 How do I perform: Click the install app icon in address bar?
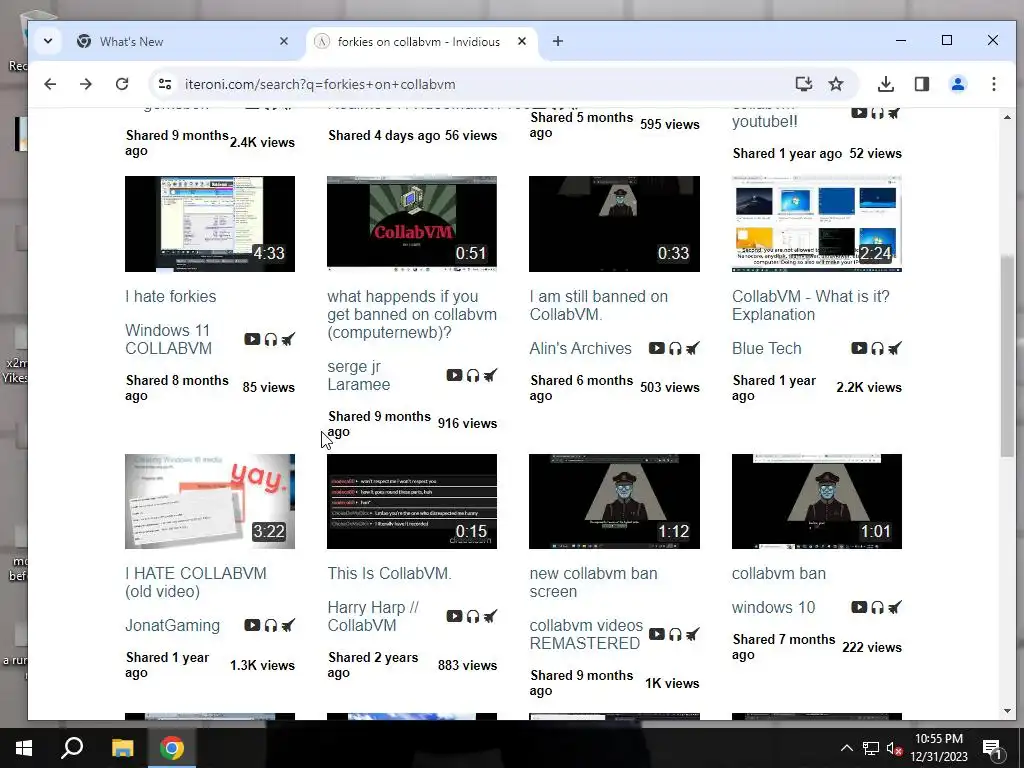click(x=804, y=84)
